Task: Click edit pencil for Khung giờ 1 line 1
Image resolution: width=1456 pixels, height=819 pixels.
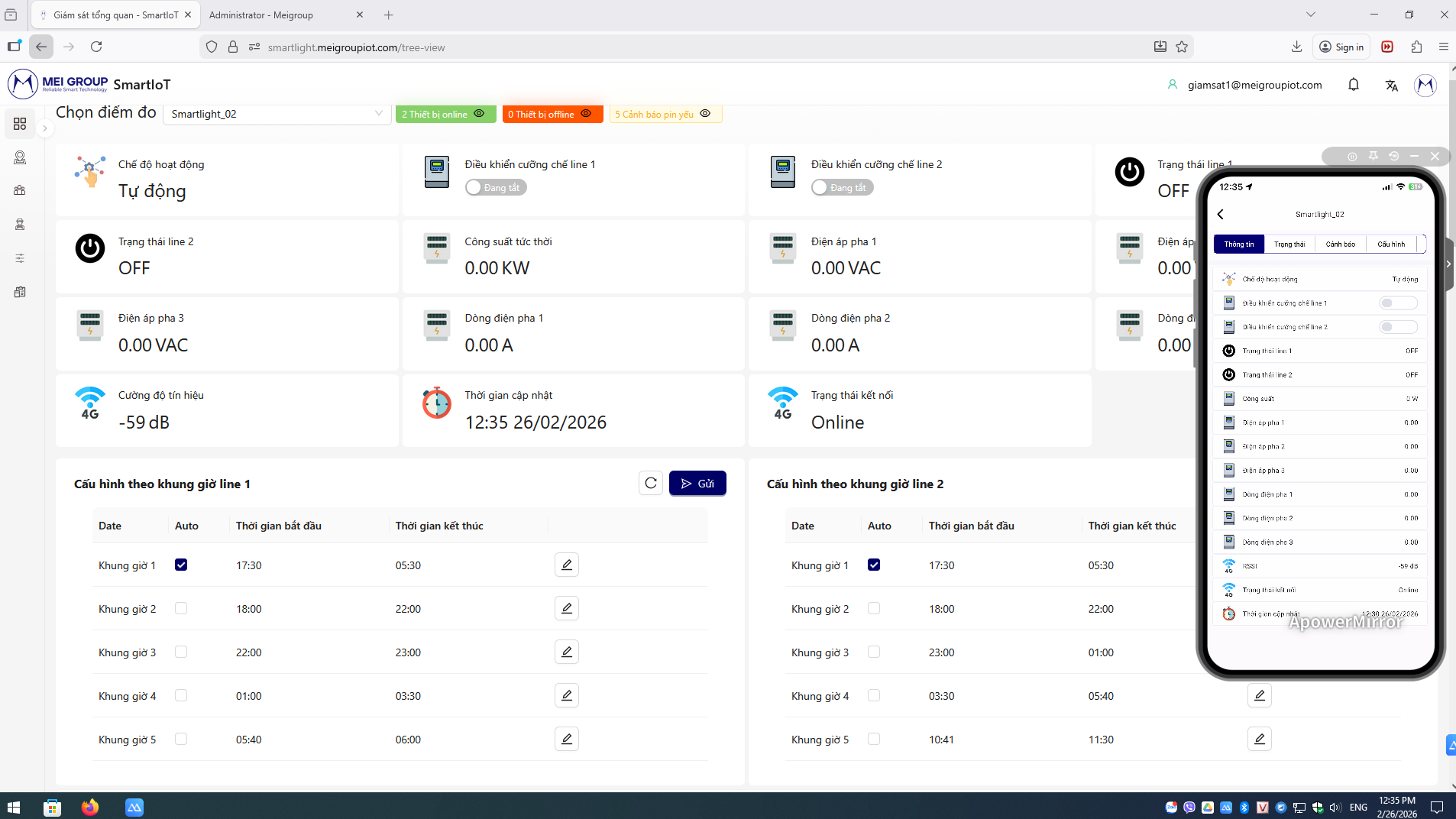Action: [566, 565]
